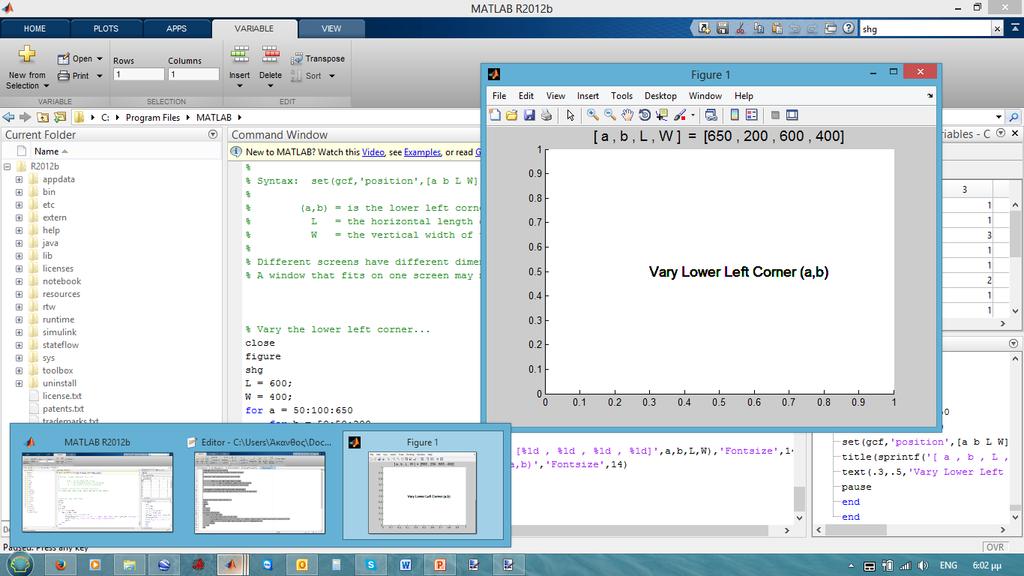Viewport: 1024px width, 576px height.
Task: Click the Program Files path segment
Action: (152, 118)
